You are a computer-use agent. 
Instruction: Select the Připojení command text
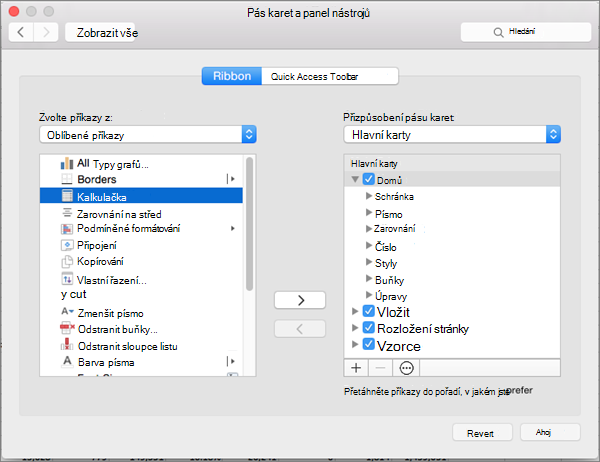tap(96, 245)
